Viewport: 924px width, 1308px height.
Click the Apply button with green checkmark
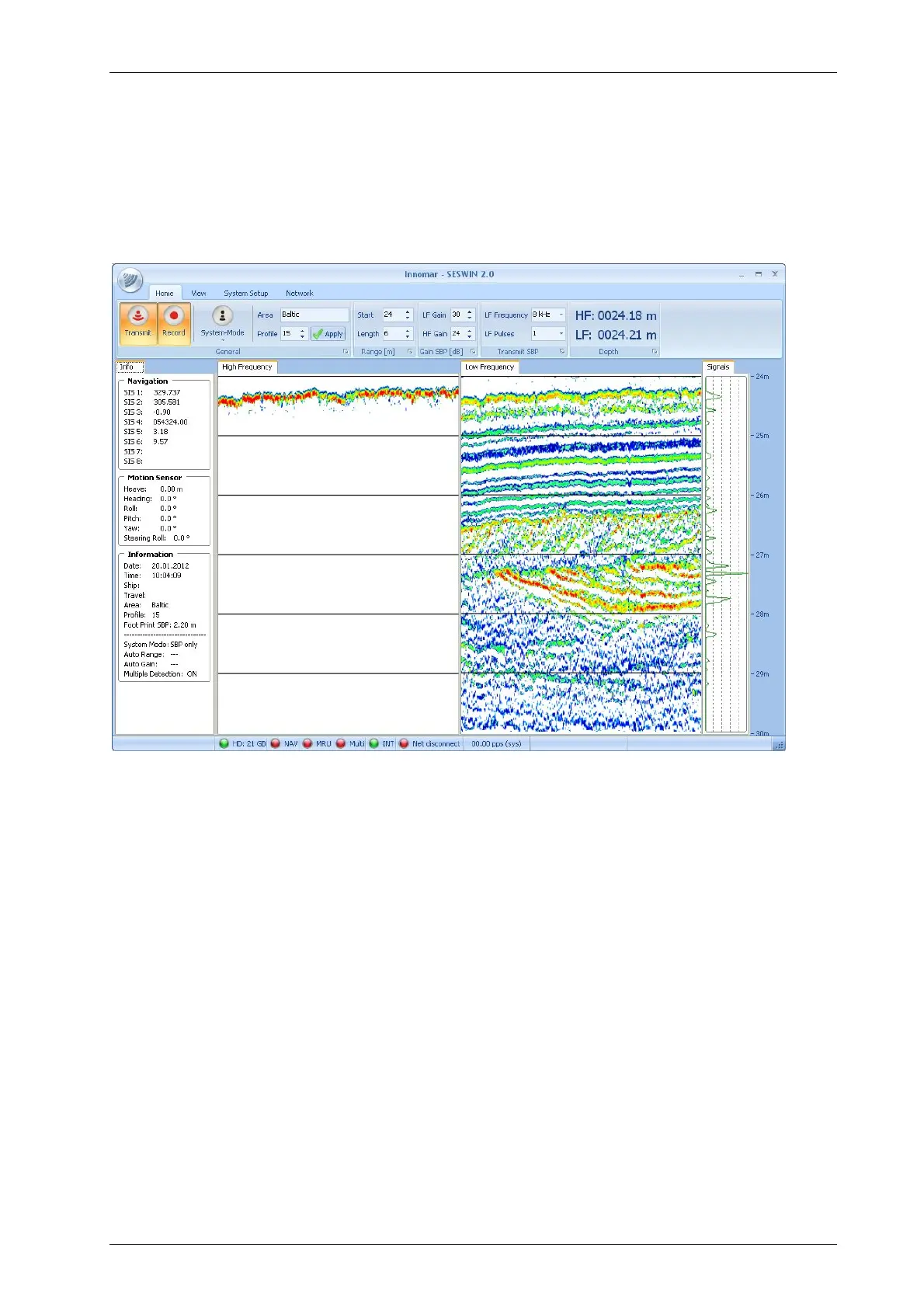pos(328,334)
